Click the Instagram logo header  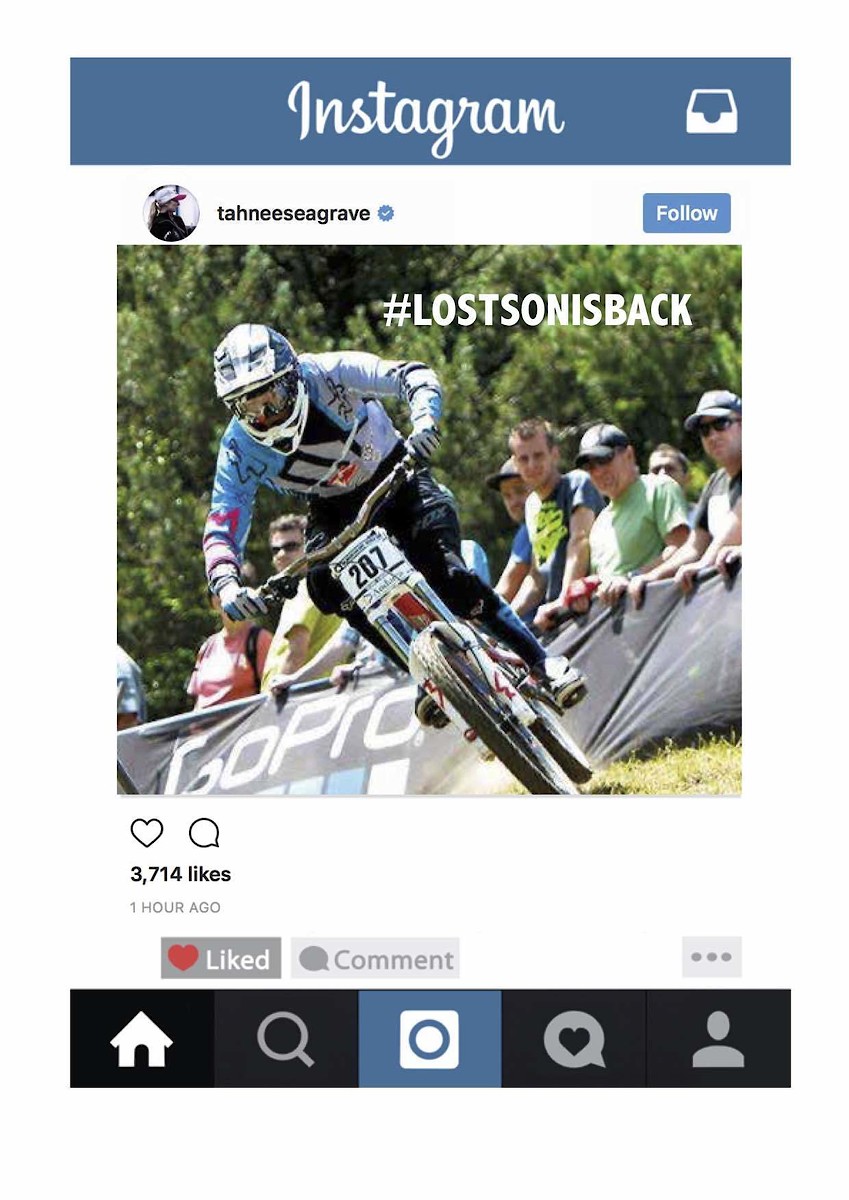click(x=426, y=112)
